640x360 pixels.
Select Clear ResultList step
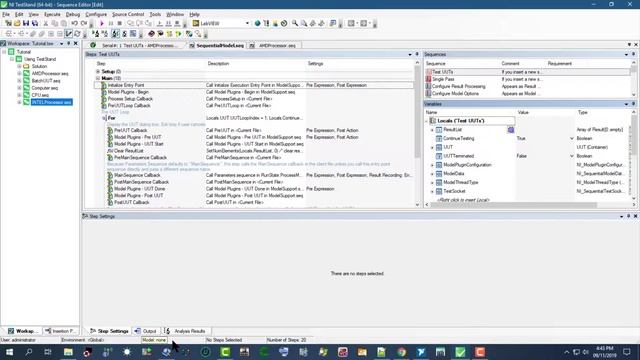[x=128, y=151]
